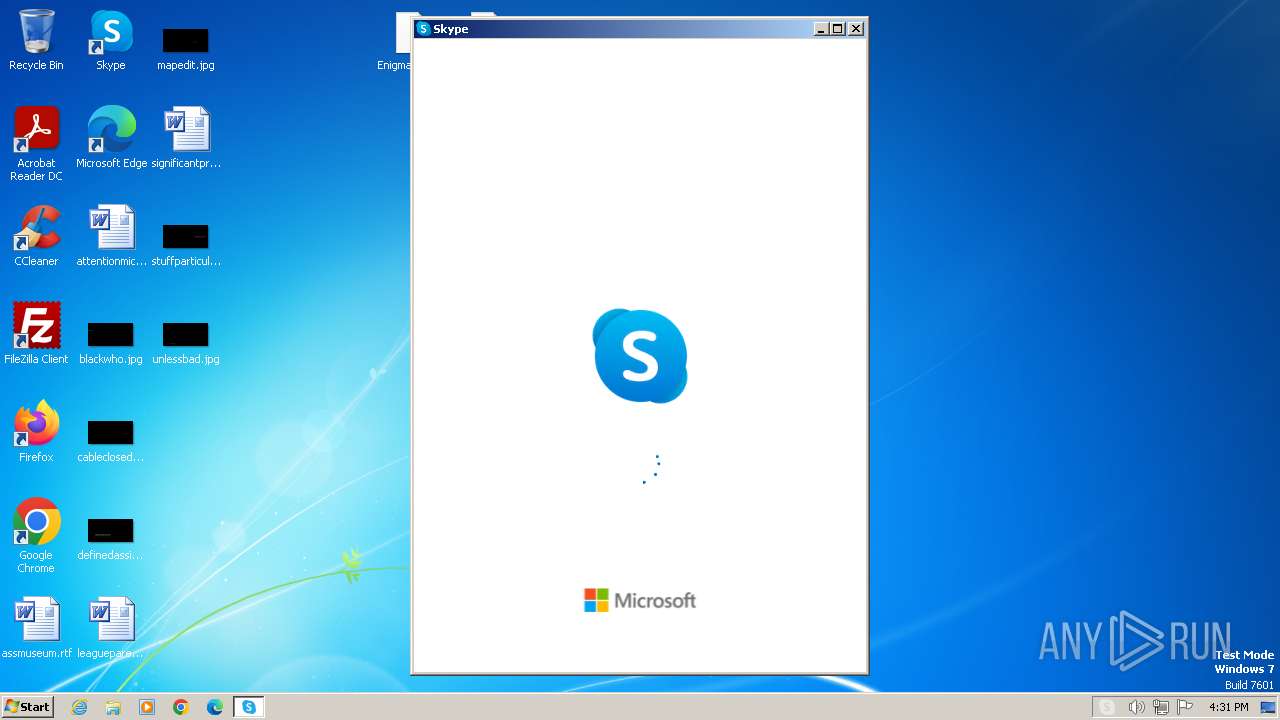Launch CCleaner from the desktop

pyautogui.click(x=36, y=236)
